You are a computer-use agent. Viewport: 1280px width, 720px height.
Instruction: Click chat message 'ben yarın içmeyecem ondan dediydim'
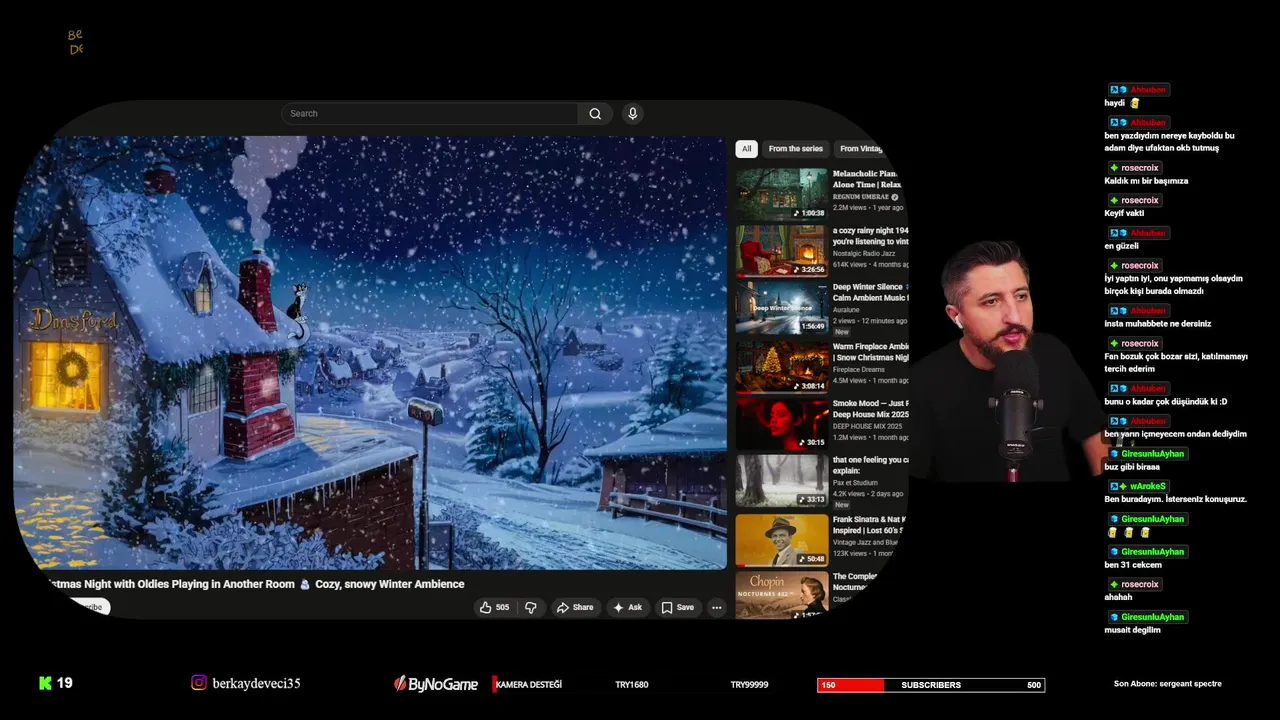(1175, 434)
